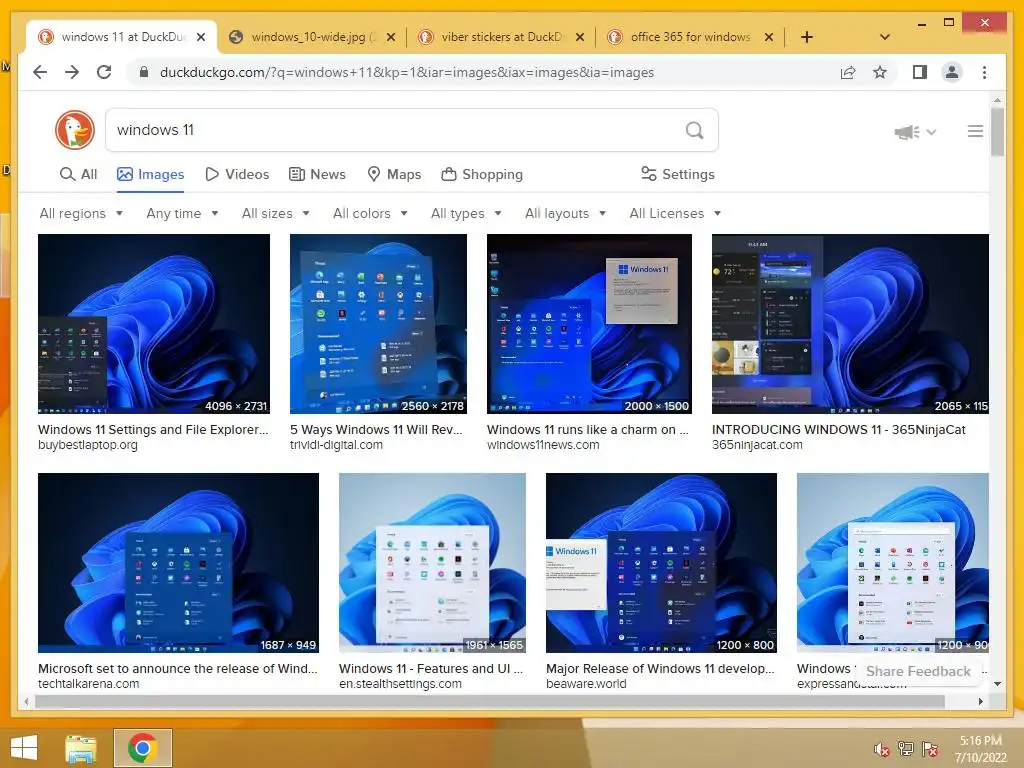Select the Maps search tab
Image resolution: width=1024 pixels, height=768 pixels.
(394, 174)
